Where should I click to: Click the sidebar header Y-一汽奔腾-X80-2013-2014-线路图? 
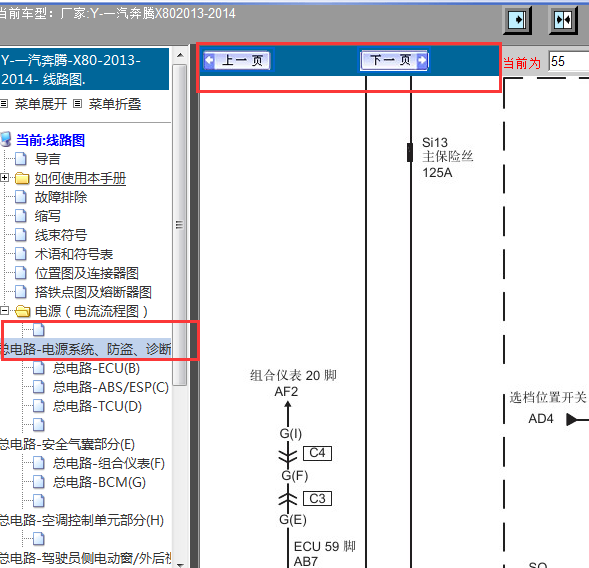(x=84, y=69)
